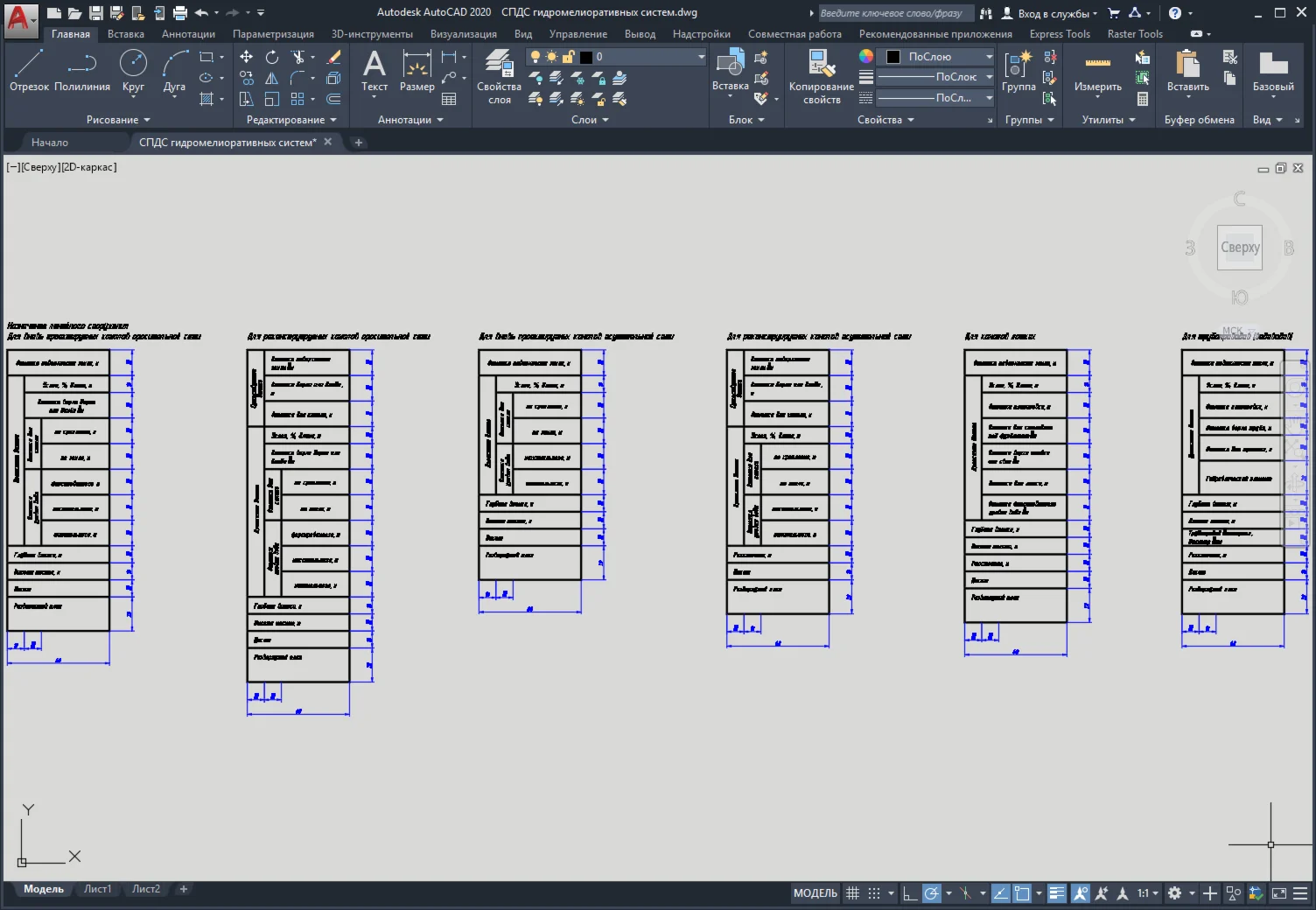The height and width of the screenshot is (910, 1316).
Task: Click the quick calculator icon in Утилиты
Action: (x=1142, y=99)
